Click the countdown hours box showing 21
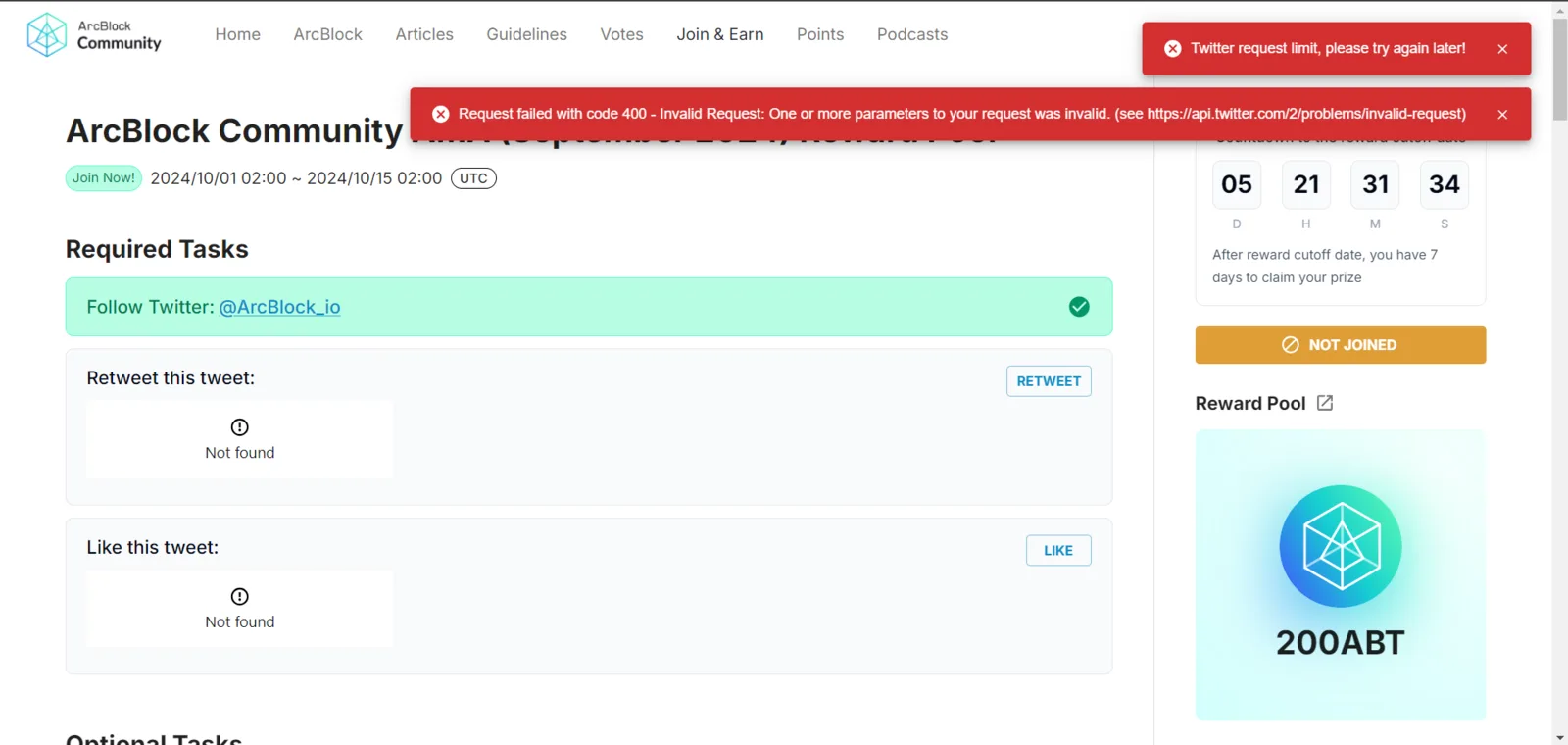This screenshot has width=1568, height=745. 1306,184
